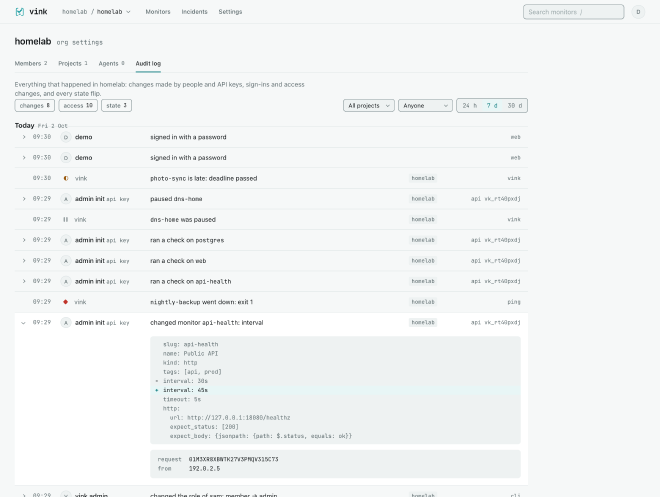
Task: Click 'dns-home was paused' text
Action: pyautogui.click(x=183, y=220)
